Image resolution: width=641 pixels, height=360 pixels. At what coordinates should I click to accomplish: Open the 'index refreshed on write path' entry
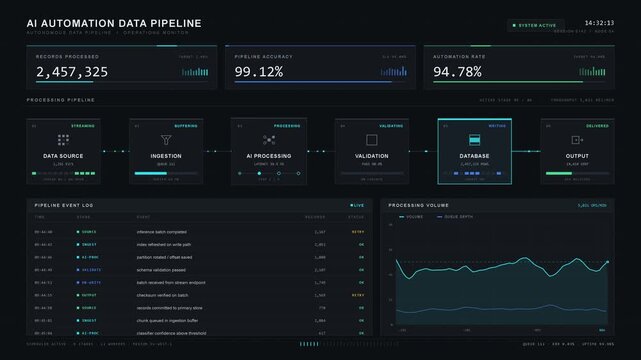pyautogui.click(x=199, y=245)
